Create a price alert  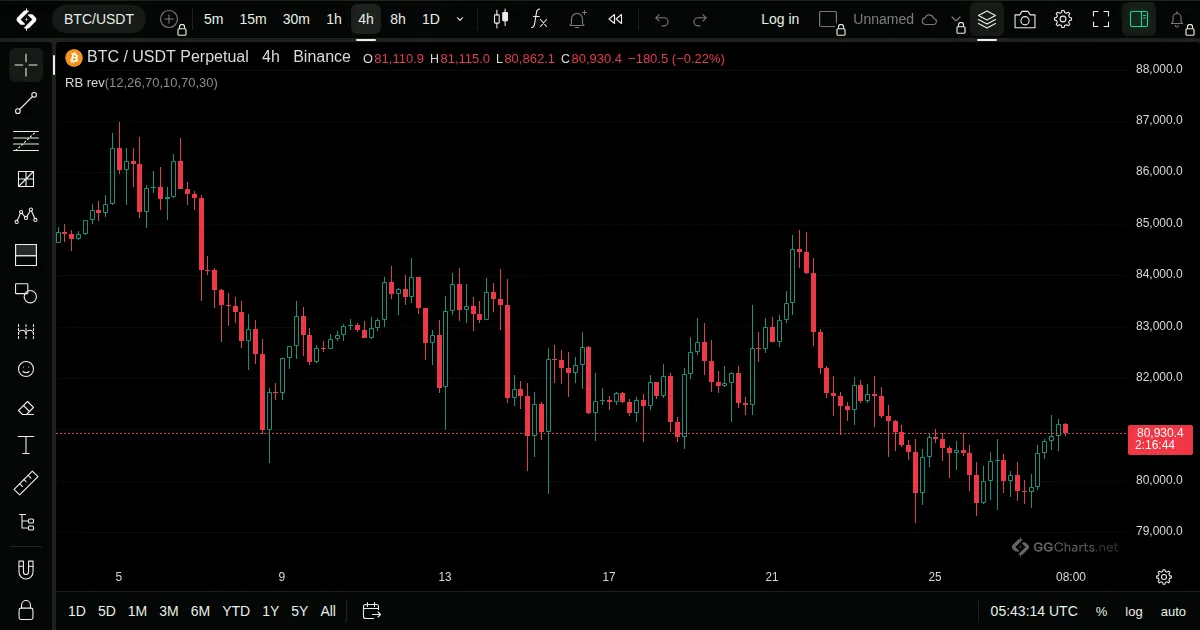coord(578,19)
